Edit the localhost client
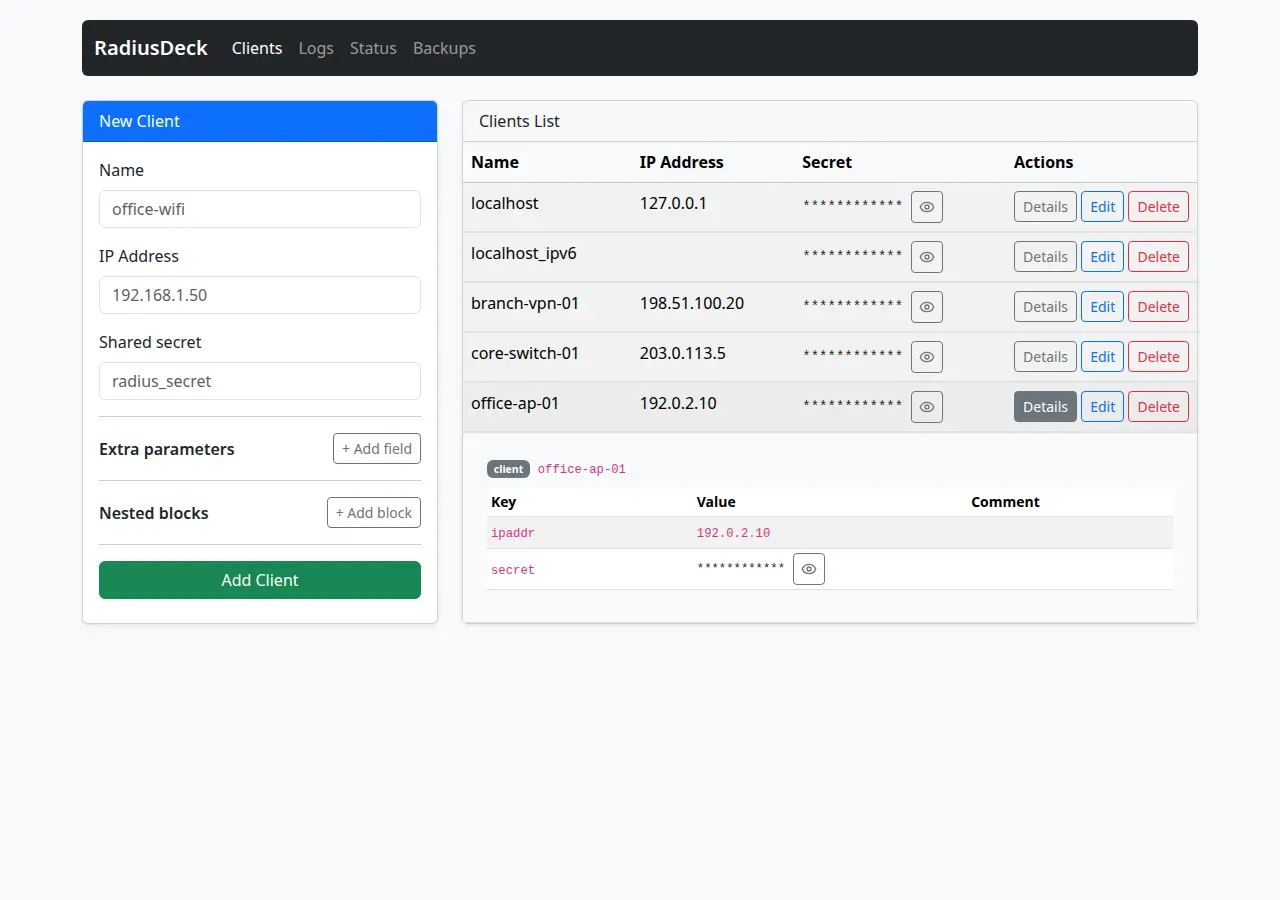1280x900 pixels. pyautogui.click(x=1102, y=207)
